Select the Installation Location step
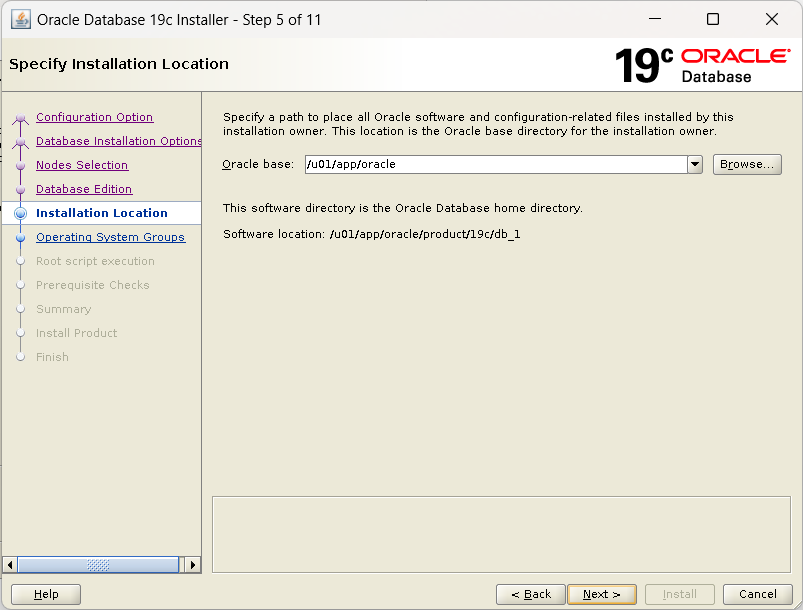Viewport: 803px width, 610px height. [101, 213]
